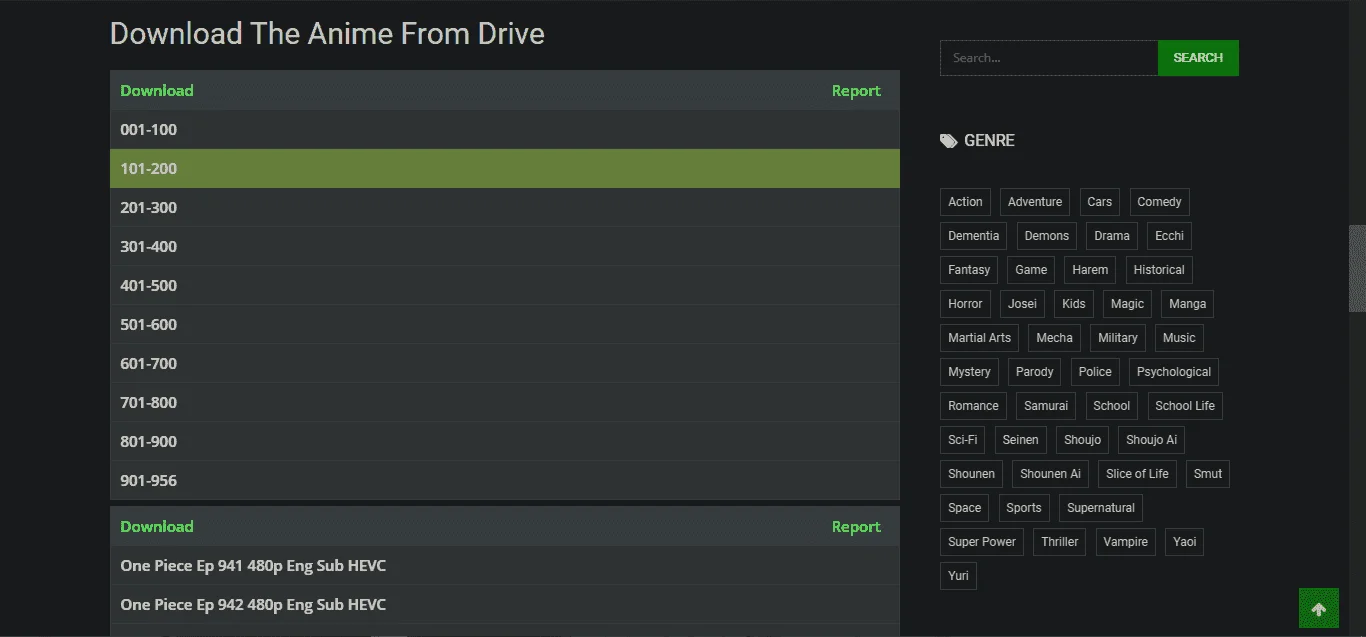Viewport: 1366px width, 637px height.
Task: Select the Ecchi genre tag
Action: coord(1169,236)
